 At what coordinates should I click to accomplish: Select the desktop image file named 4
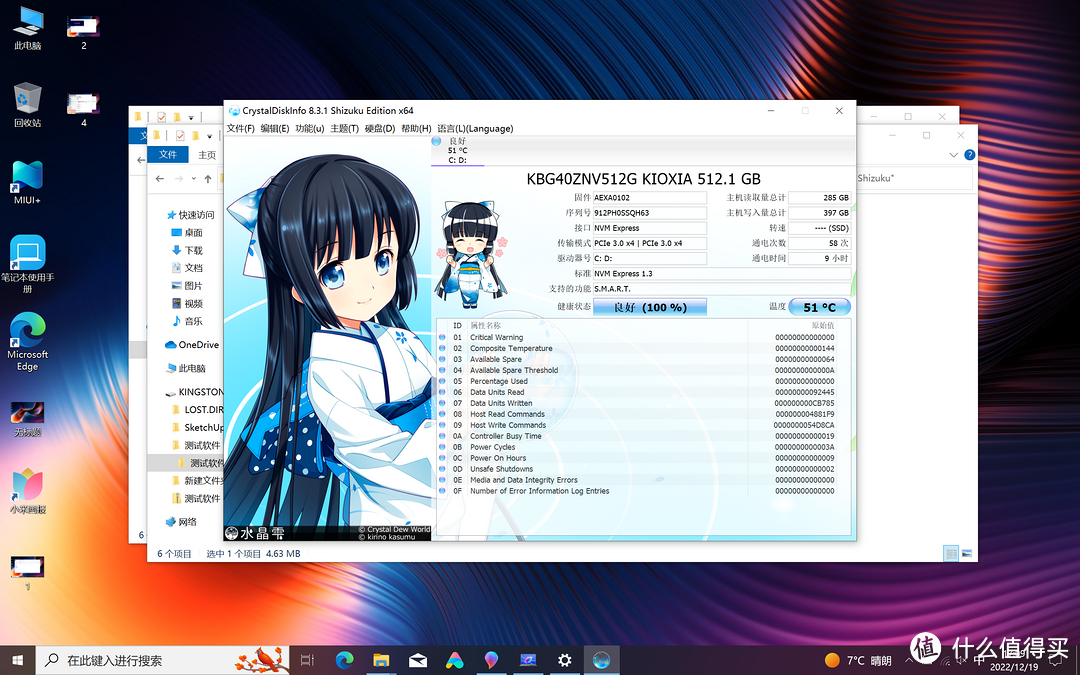click(83, 109)
